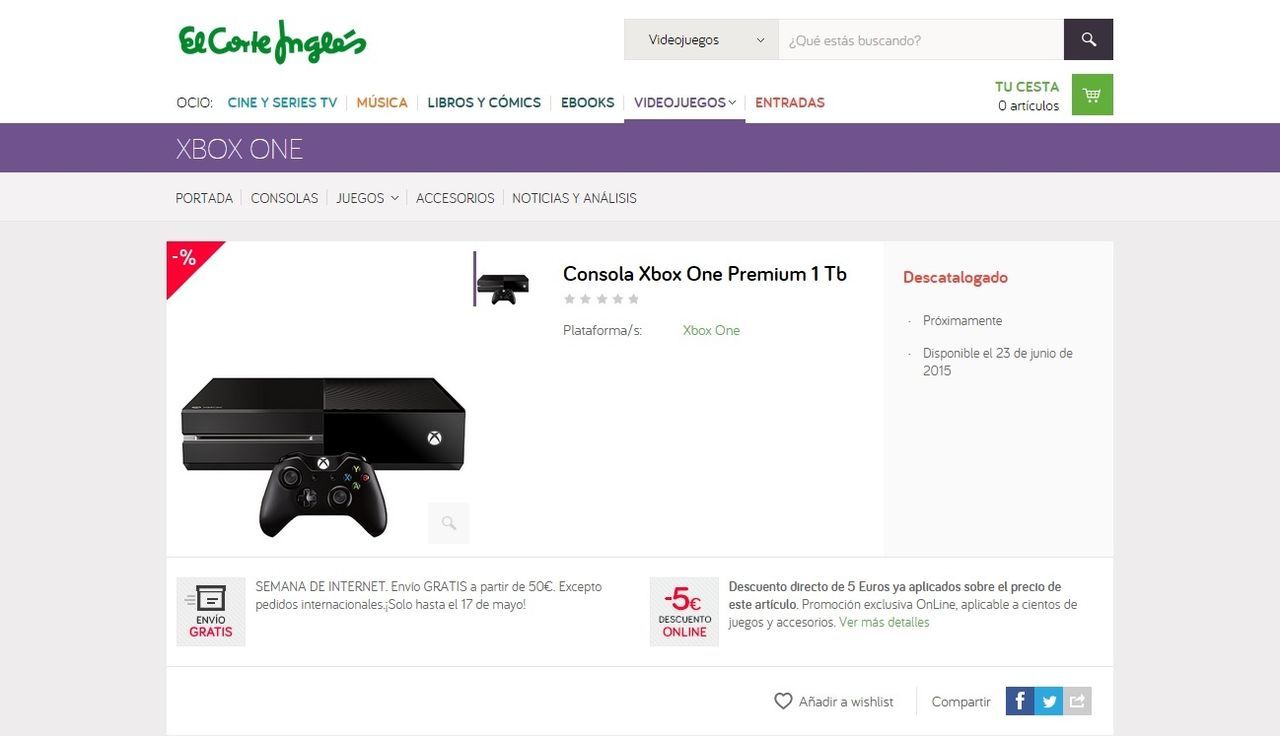Open the ACCESORIOS tab
Screen dimensions: 1280x736
pyautogui.click(x=455, y=198)
